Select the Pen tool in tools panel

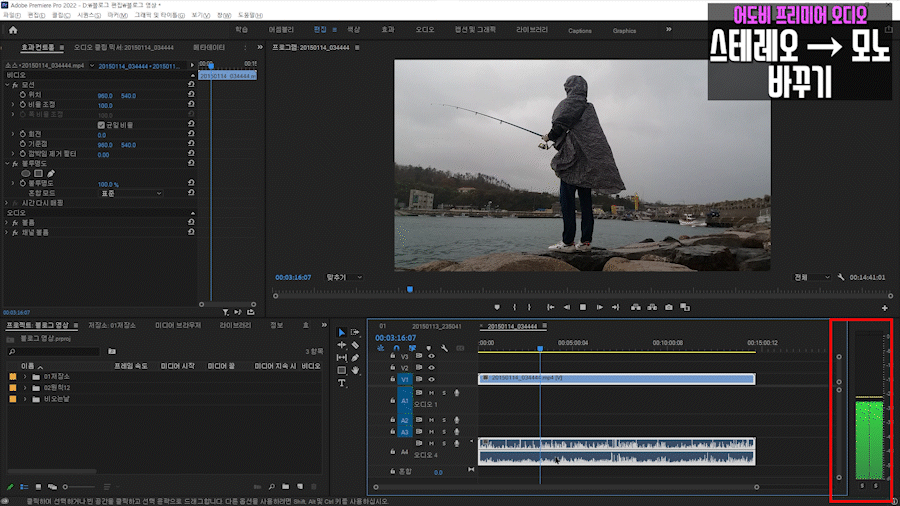355,357
